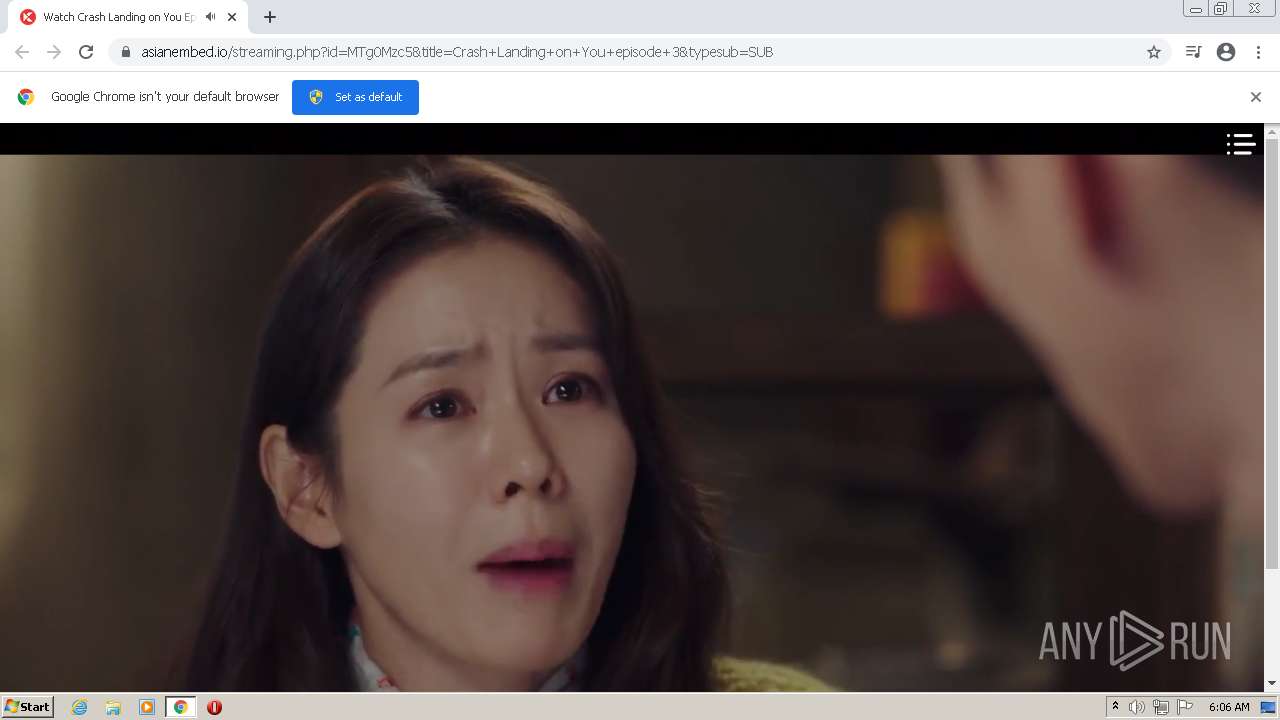Open the video playlist menu icon
Viewport: 1280px width, 720px height.
click(x=1241, y=144)
